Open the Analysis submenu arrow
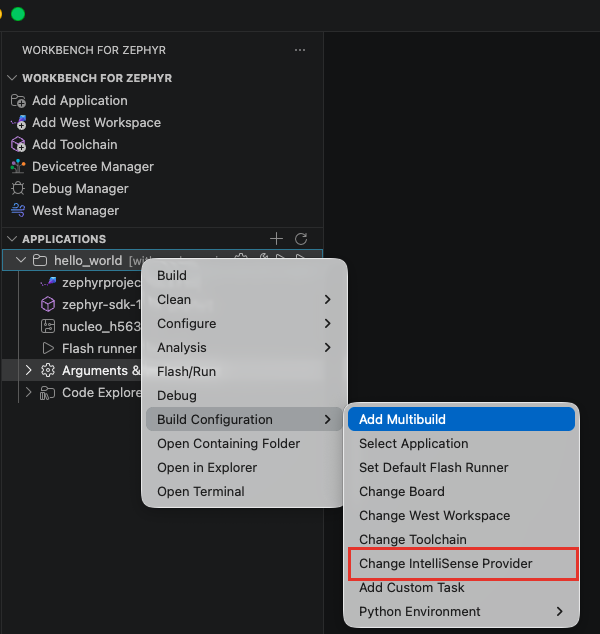 click(327, 347)
